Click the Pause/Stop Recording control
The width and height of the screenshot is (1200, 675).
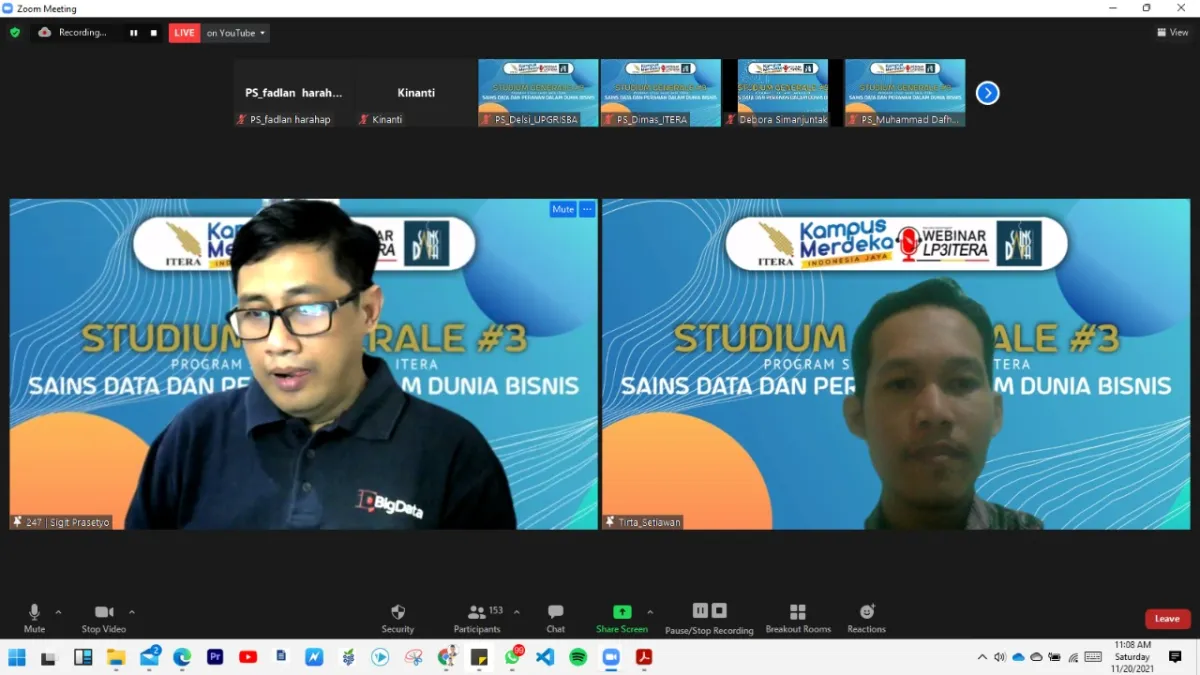pyautogui.click(x=709, y=616)
